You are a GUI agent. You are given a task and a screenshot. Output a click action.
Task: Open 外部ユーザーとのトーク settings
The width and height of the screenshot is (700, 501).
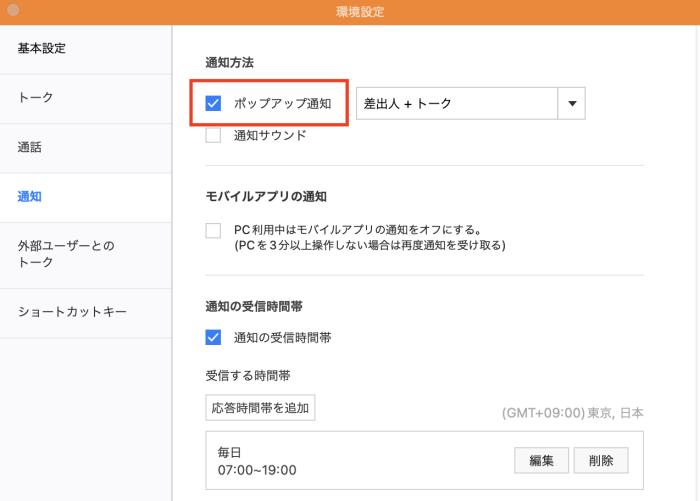pos(86,255)
